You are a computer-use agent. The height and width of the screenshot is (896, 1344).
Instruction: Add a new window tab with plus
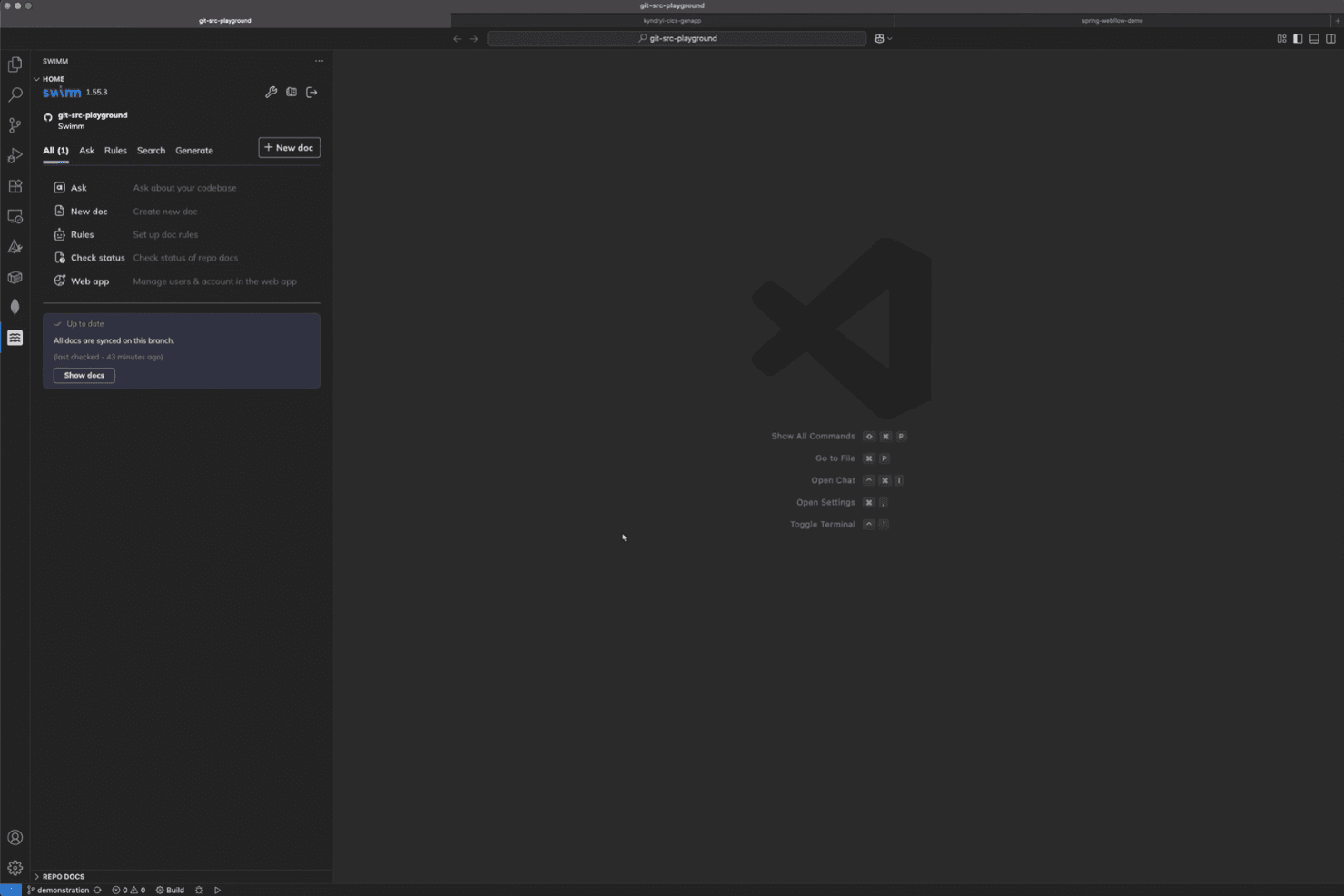click(1337, 20)
